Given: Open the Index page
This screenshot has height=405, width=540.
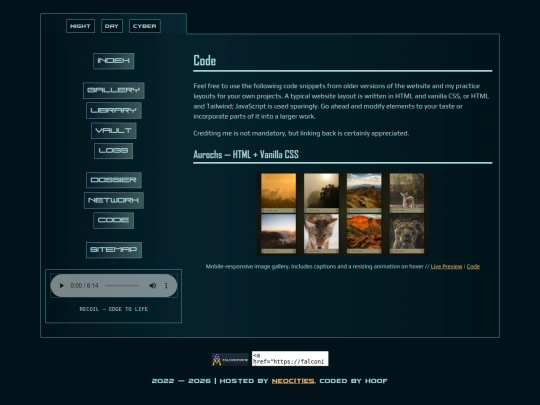Looking at the screenshot, I should pos(114,61).
